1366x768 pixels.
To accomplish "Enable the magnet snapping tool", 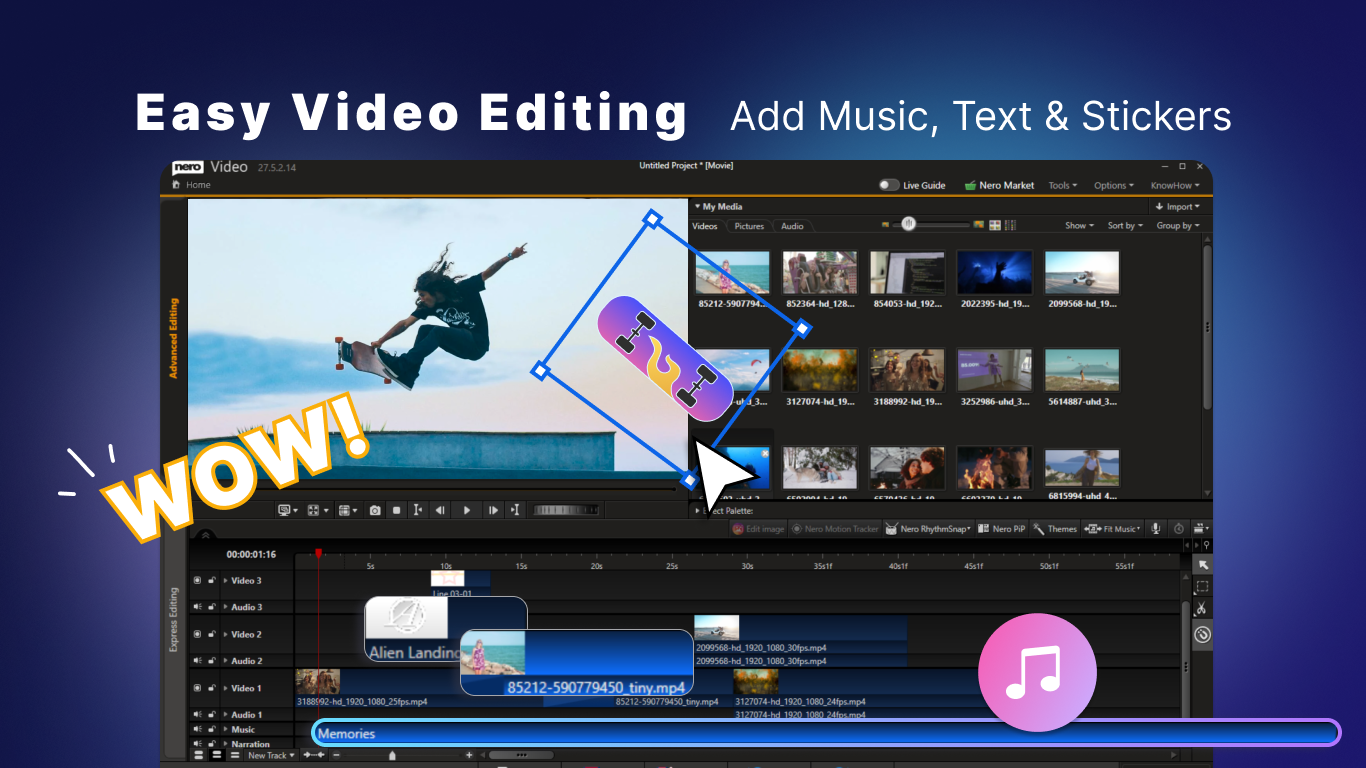I will [1203, 632].
